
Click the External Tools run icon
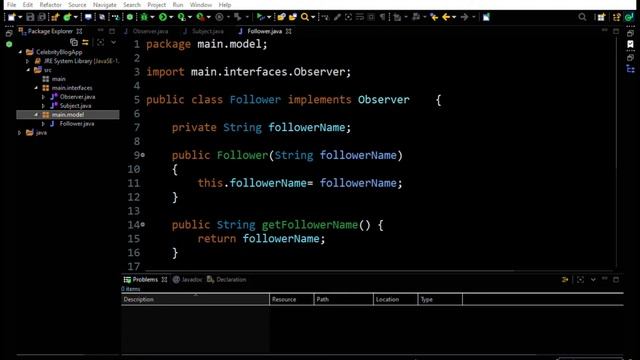(200, 17)
